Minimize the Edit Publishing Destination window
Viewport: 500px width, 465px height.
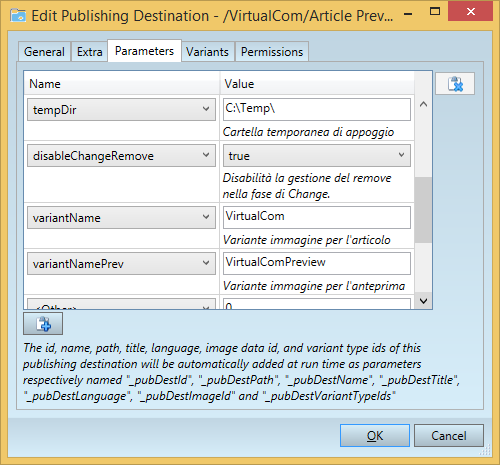(408, 13)
